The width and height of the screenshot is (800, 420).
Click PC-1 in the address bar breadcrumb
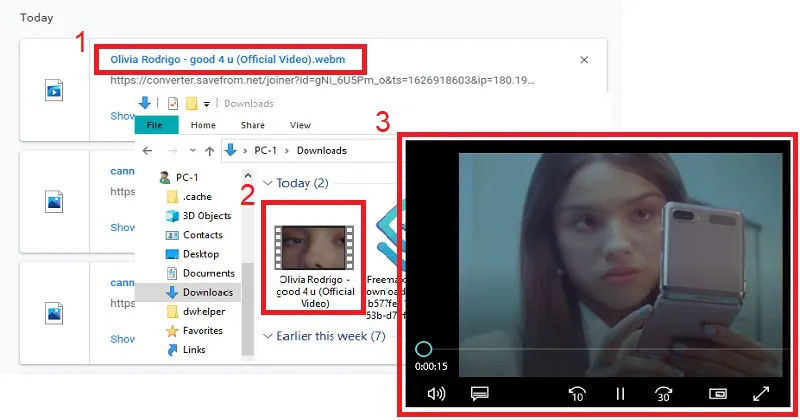click(265, 151)
